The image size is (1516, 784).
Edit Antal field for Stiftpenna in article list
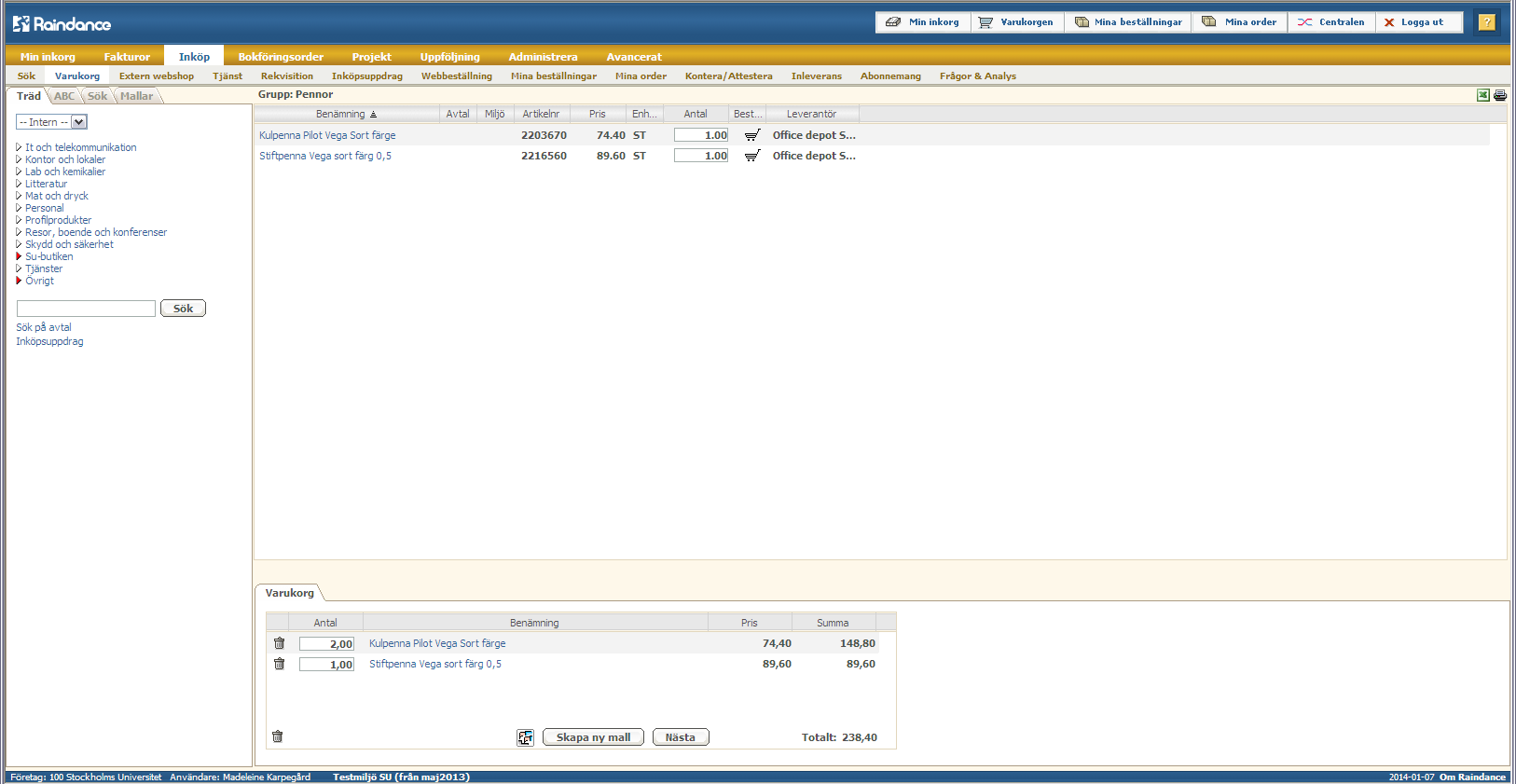[x=701, y=156]
